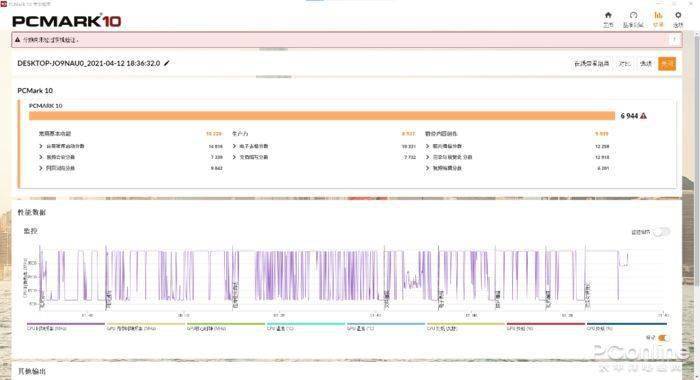Toggle the red CPU load legend item
The image size is (700, 380).
pos(545,326)
